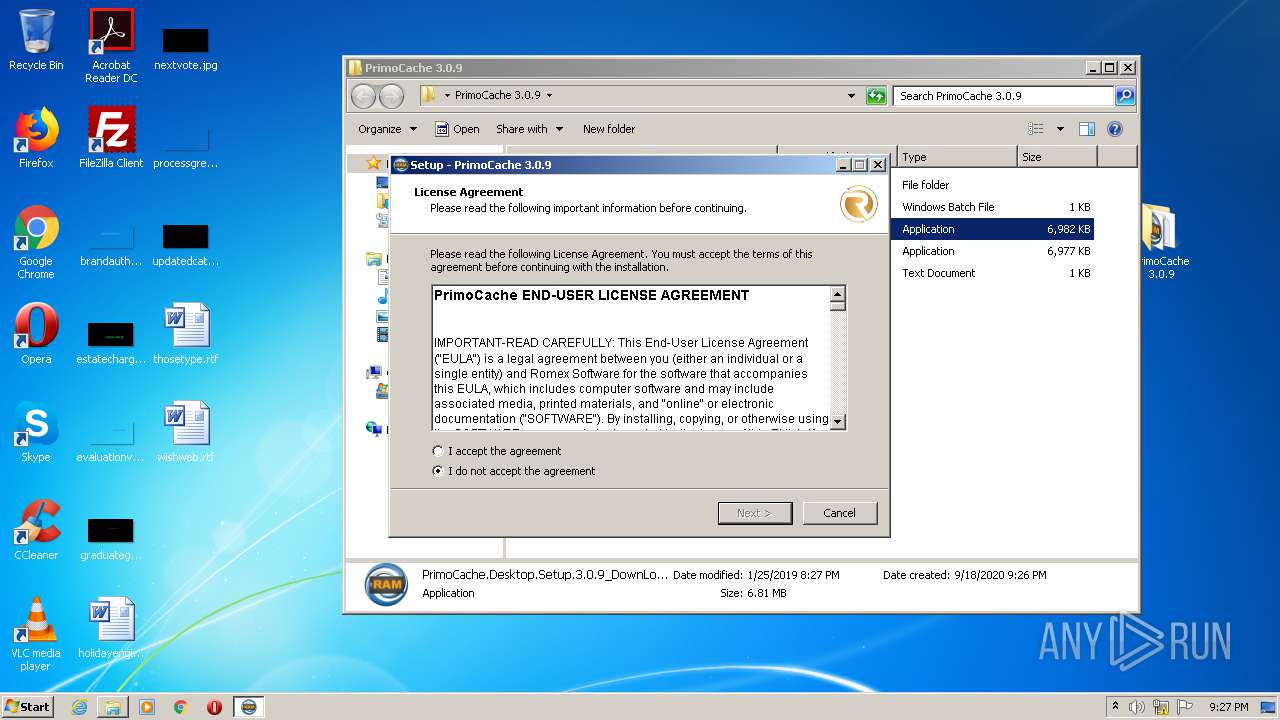Image resolution: width=1280 pixels, height=720 pixels.
Task: Click the search magnifier icon in Explorer
Action: pyautogui.click(x=1125, y=96)
